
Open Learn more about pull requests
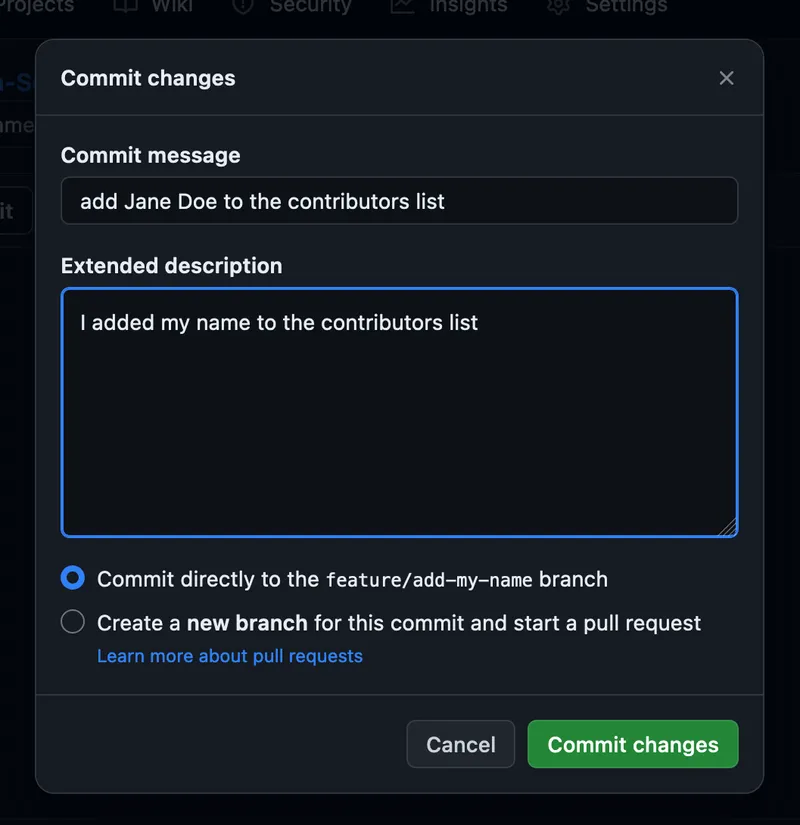(229, 656)
